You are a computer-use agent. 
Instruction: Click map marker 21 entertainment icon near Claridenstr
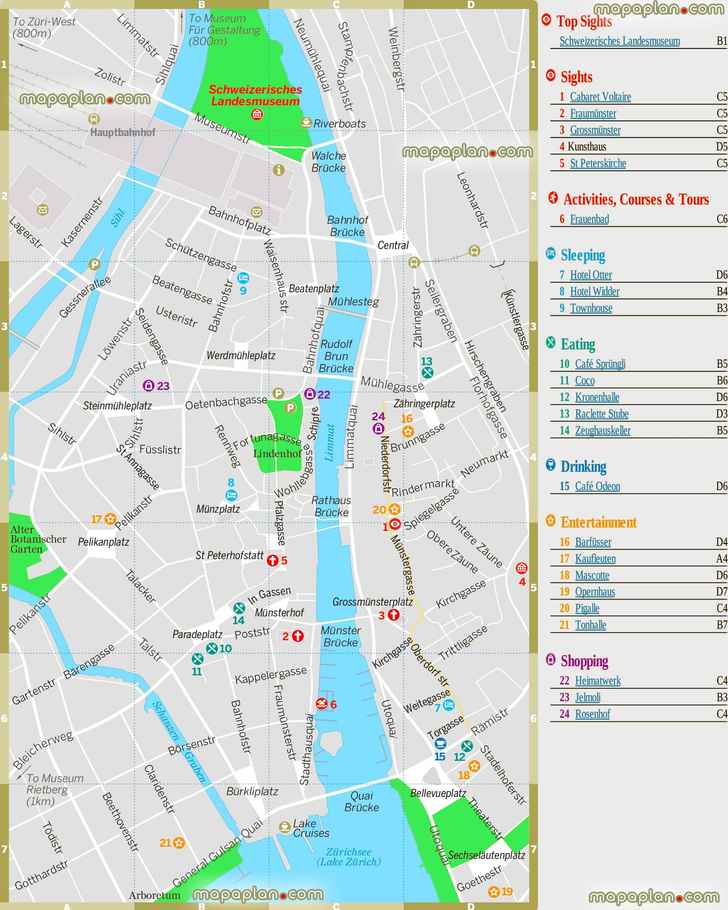pyautogui.click(x=179, y=842)
